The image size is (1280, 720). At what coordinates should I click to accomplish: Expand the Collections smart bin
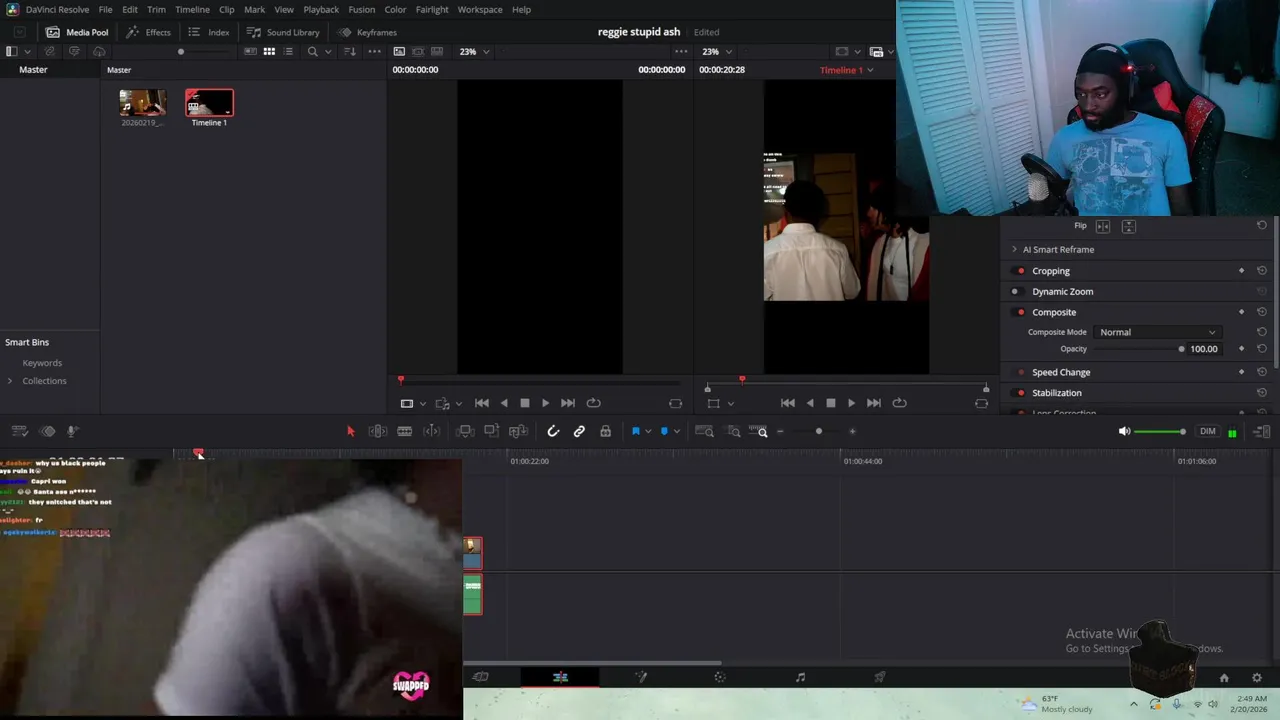coord(10,381)
